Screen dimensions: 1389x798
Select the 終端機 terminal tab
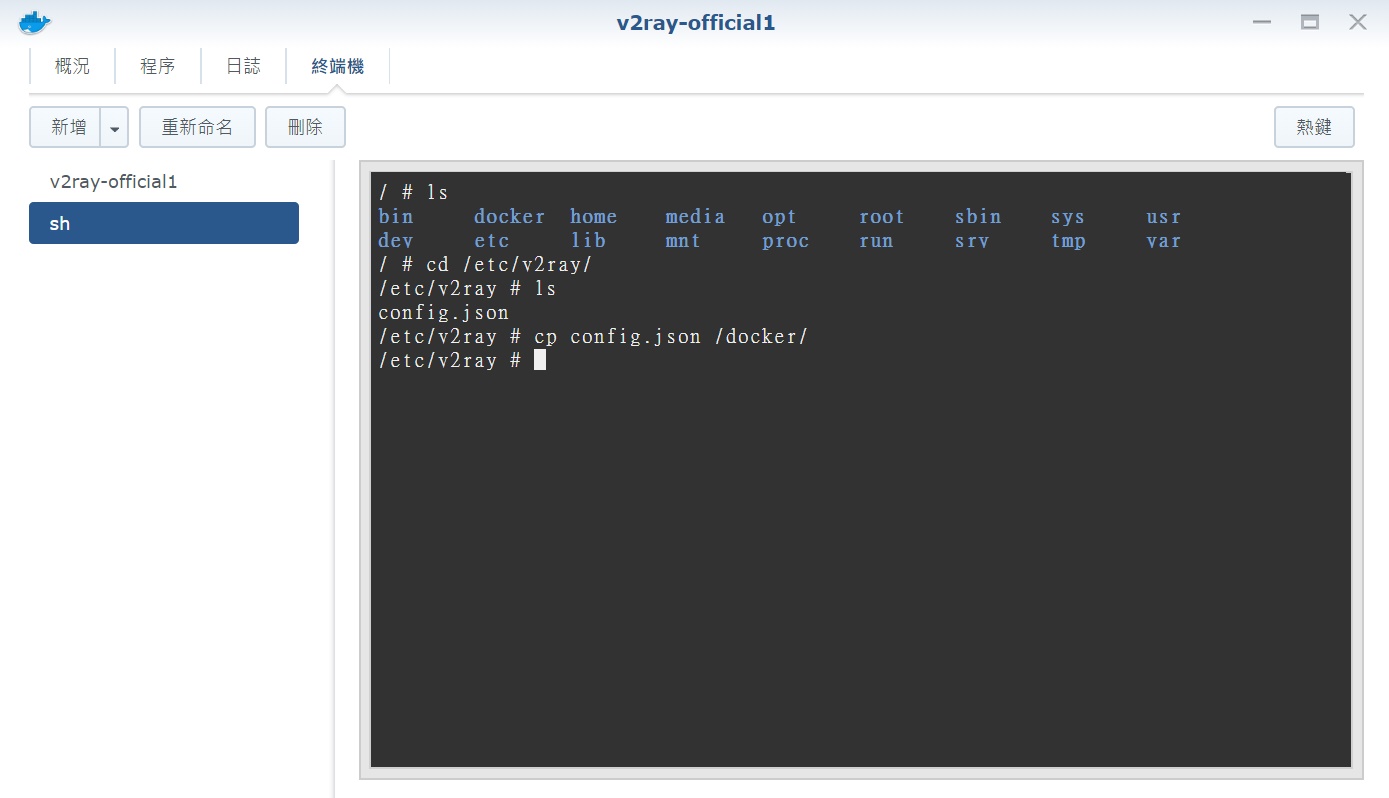point(337,65)
